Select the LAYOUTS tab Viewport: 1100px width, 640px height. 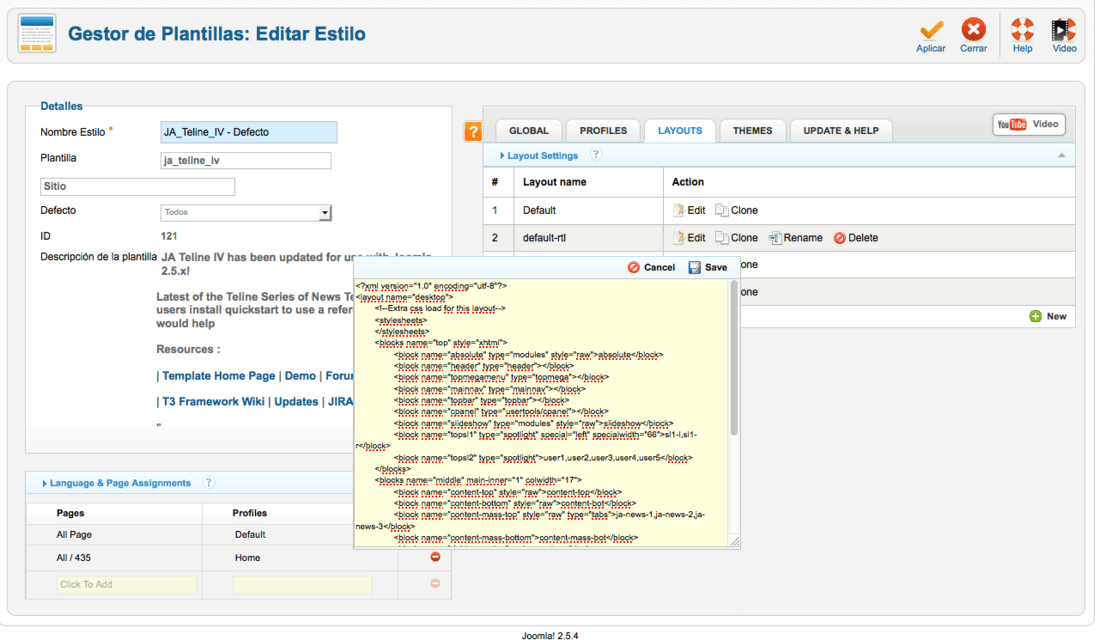pos(680,131)
